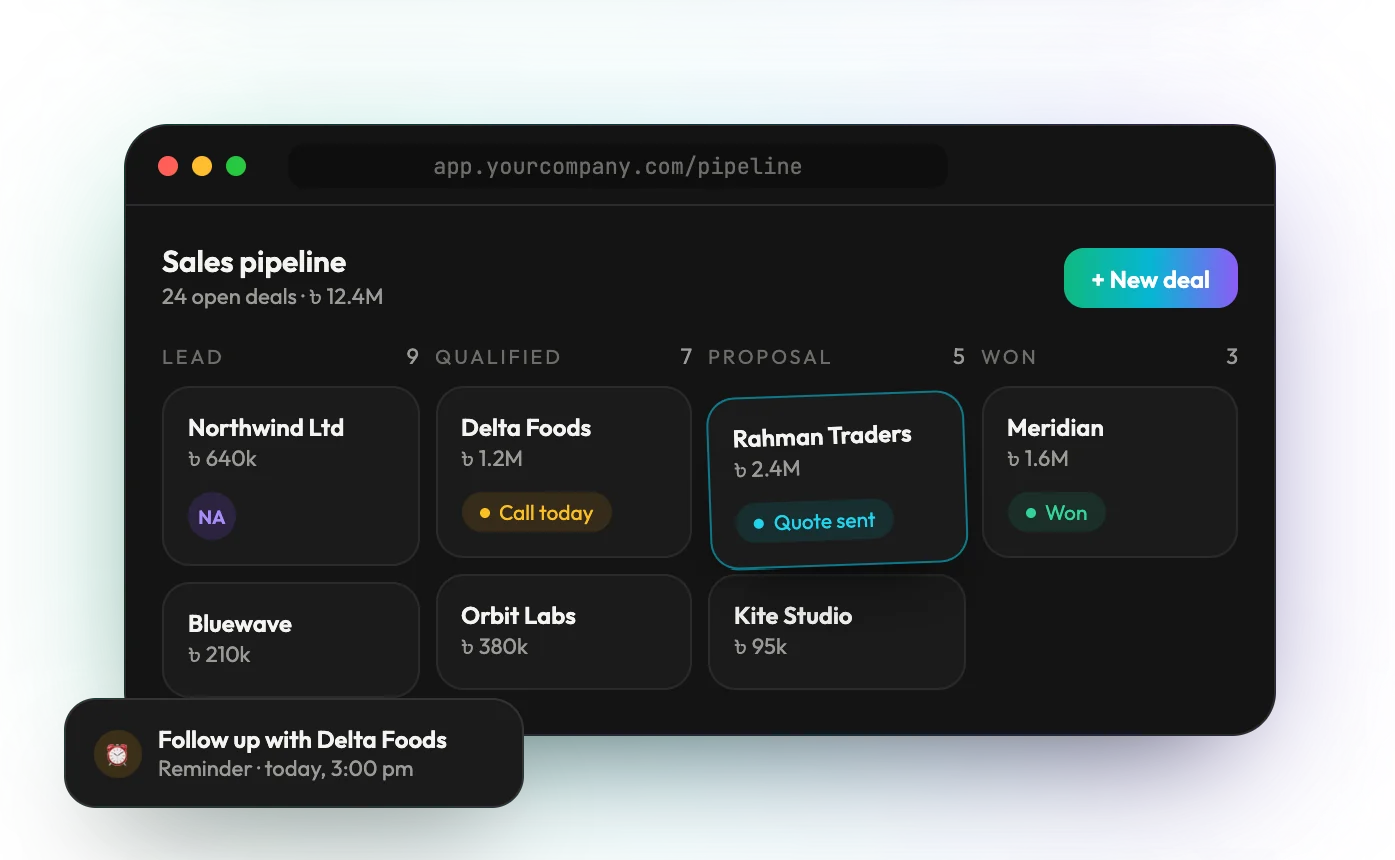Open the Northwind Ltd deal card

tap(291, 476)
